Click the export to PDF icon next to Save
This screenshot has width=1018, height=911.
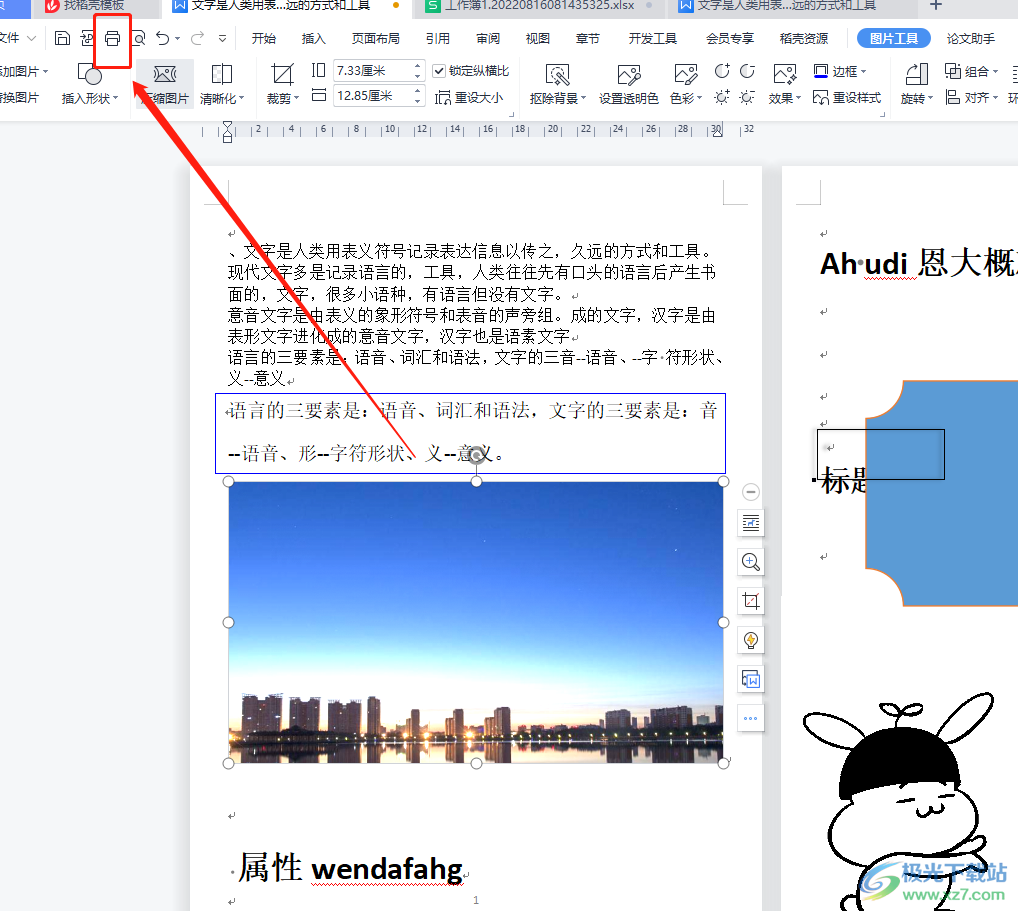point(87,38)
